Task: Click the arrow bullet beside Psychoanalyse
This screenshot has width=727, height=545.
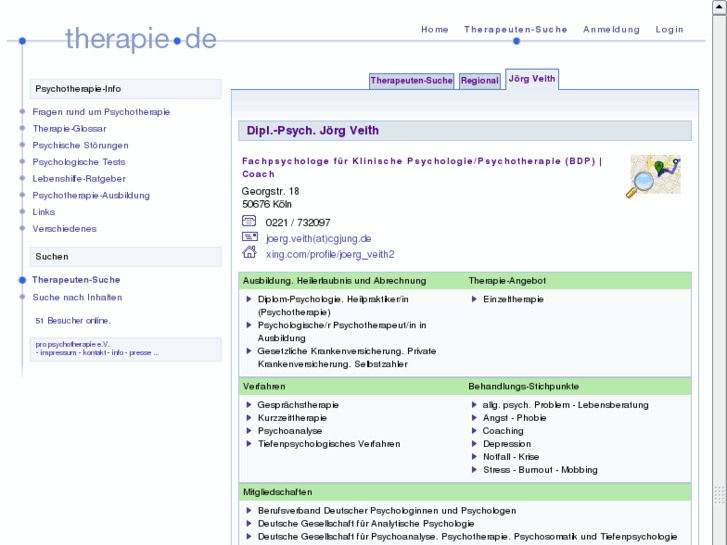Action: click(x=249, y=431)
